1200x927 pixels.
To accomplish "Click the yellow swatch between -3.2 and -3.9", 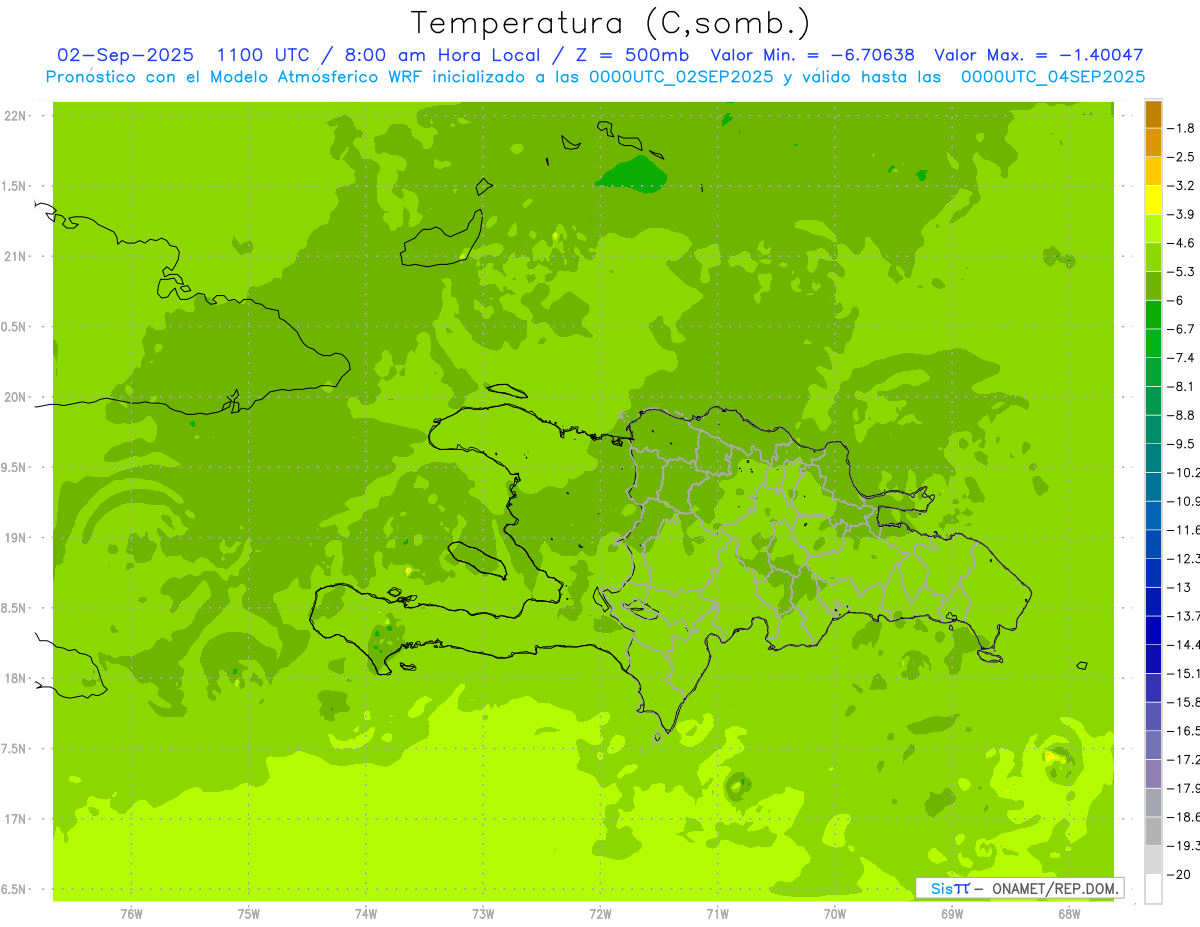I will pyautogui.click(x=1153, y=200).
